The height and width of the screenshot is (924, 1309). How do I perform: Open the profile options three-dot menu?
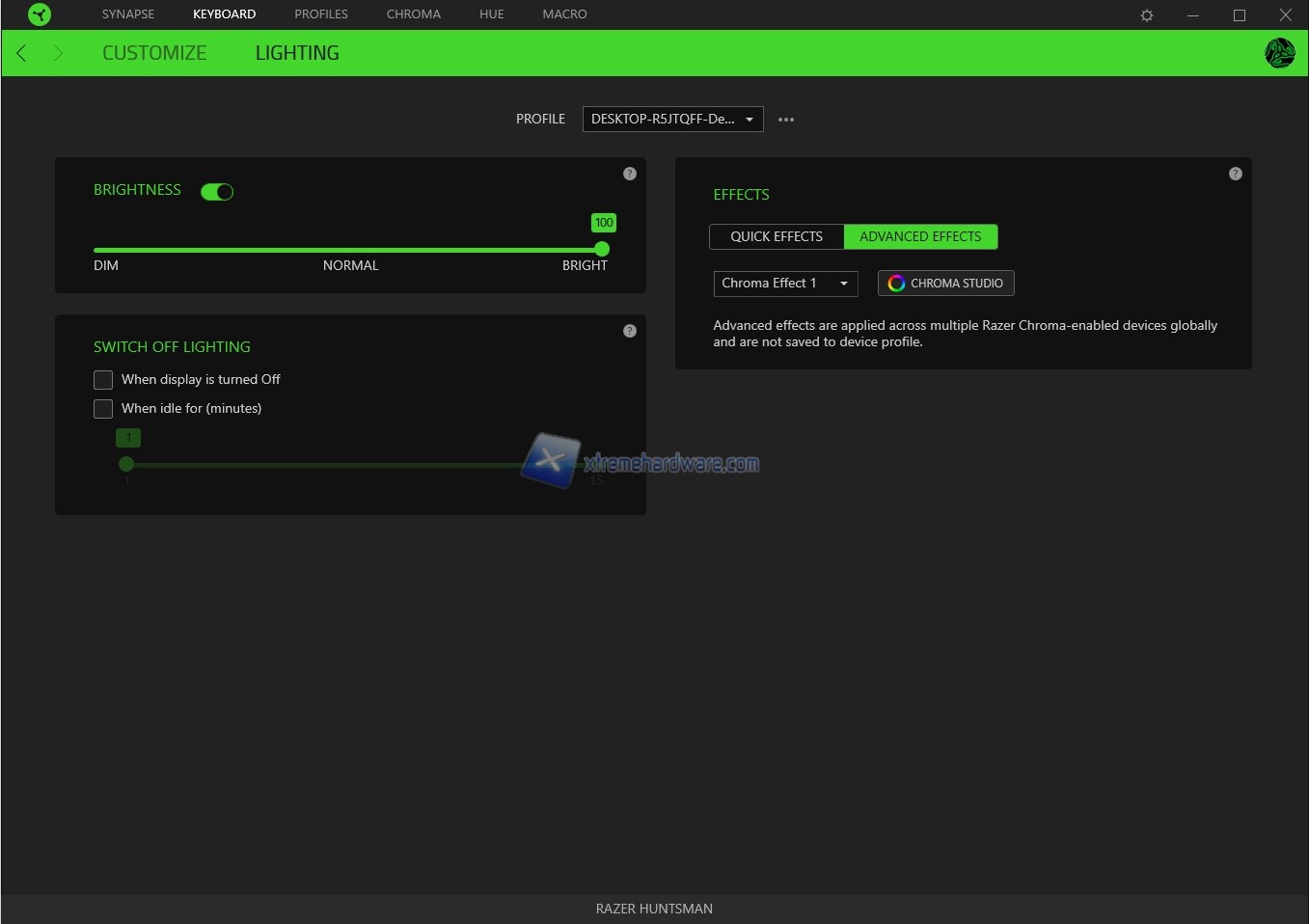(786, 120)
